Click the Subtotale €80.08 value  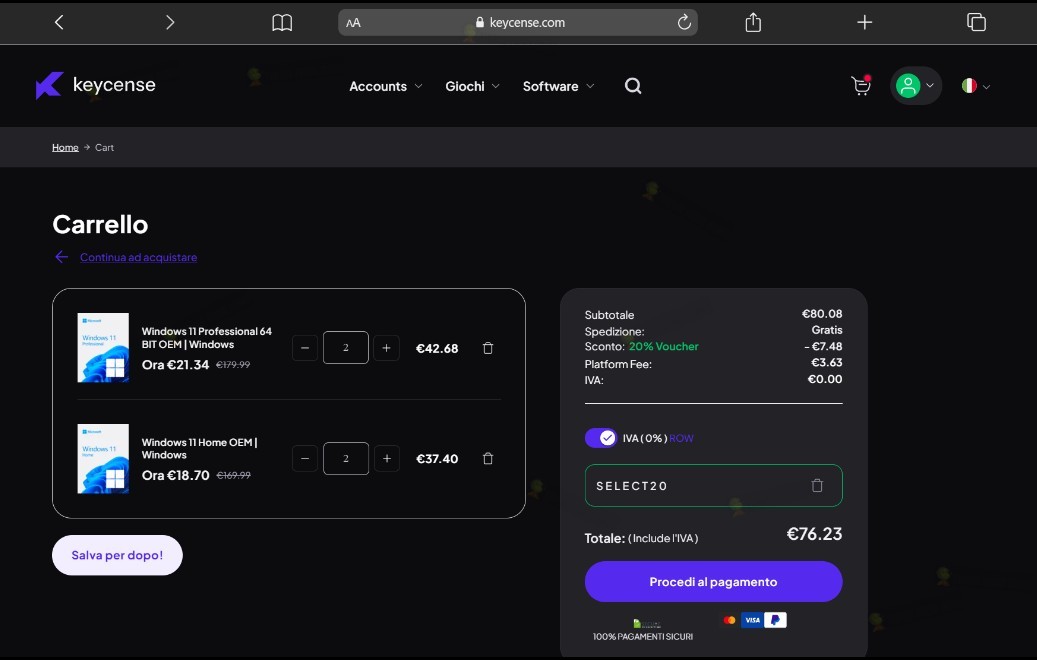tap(822, 314)
